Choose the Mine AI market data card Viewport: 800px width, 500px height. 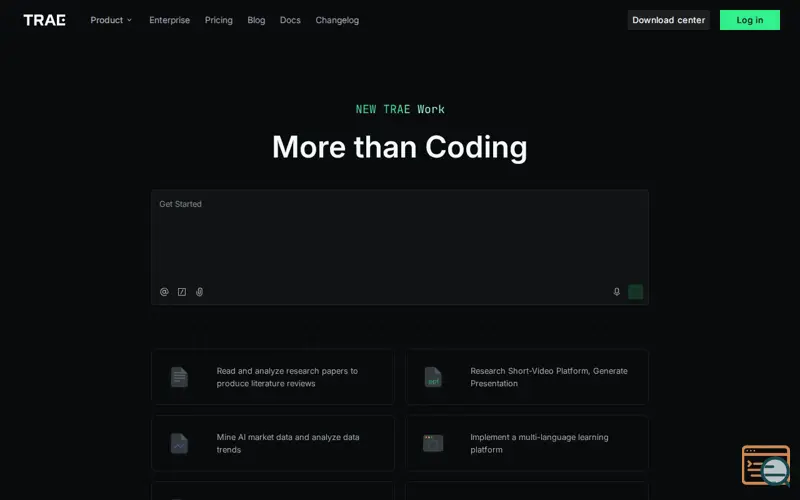[273, 443]
